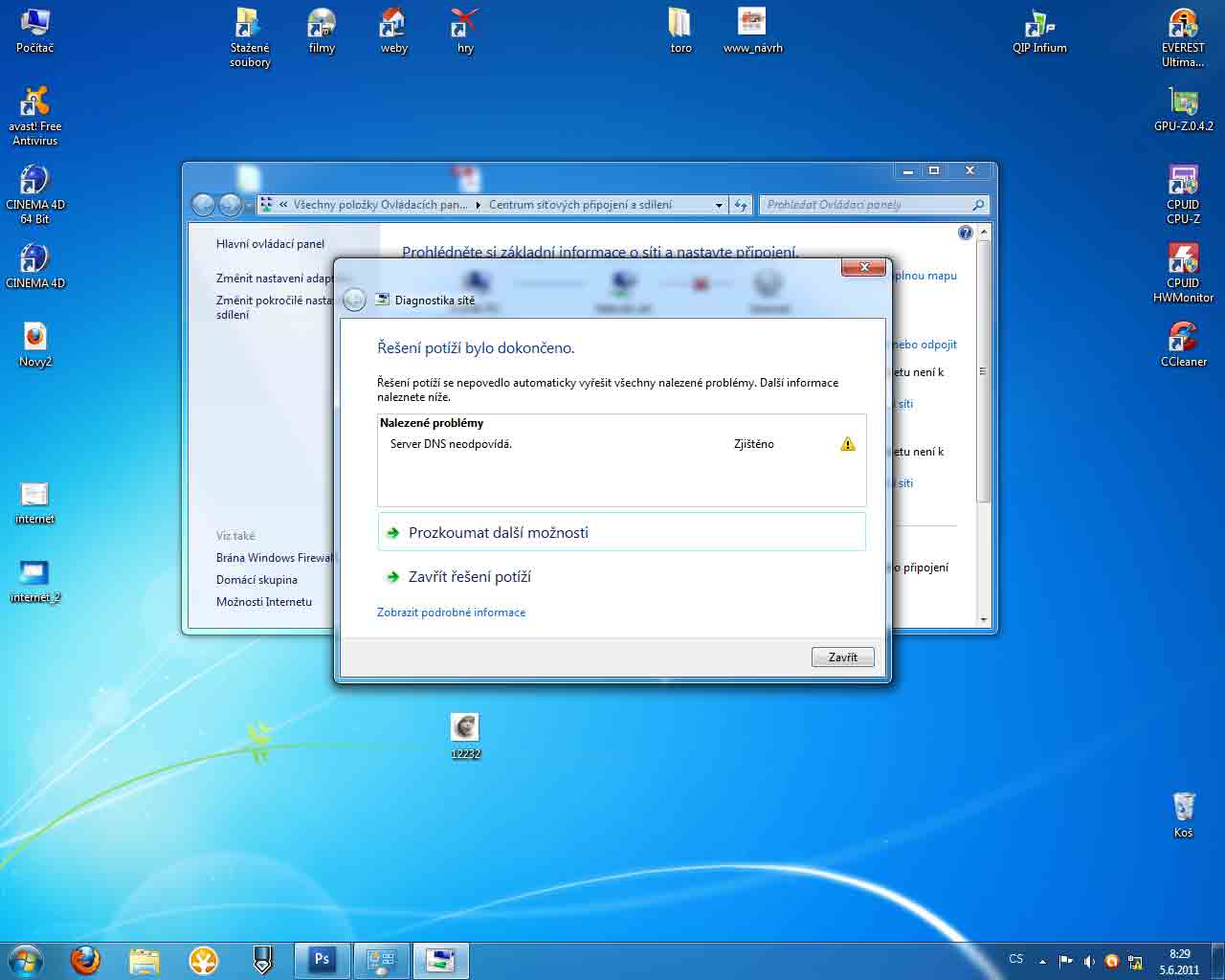The width and height of the screenshot is (1225, 980).
Task: Click the Prohledat Ovládací panely search field
Action: (x=866, y=205)
